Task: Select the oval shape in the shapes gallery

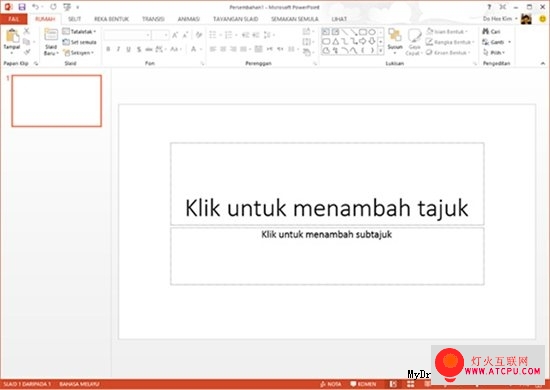Action: [372, 32]
